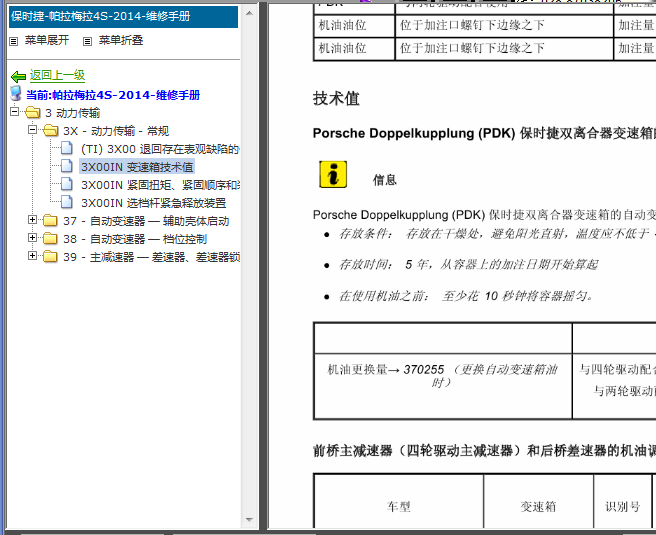Image resolution: width=656 pixels, height=535 pixels.
Task: Select 3X - 动力传输 - 常规 item
Action: 116,131
